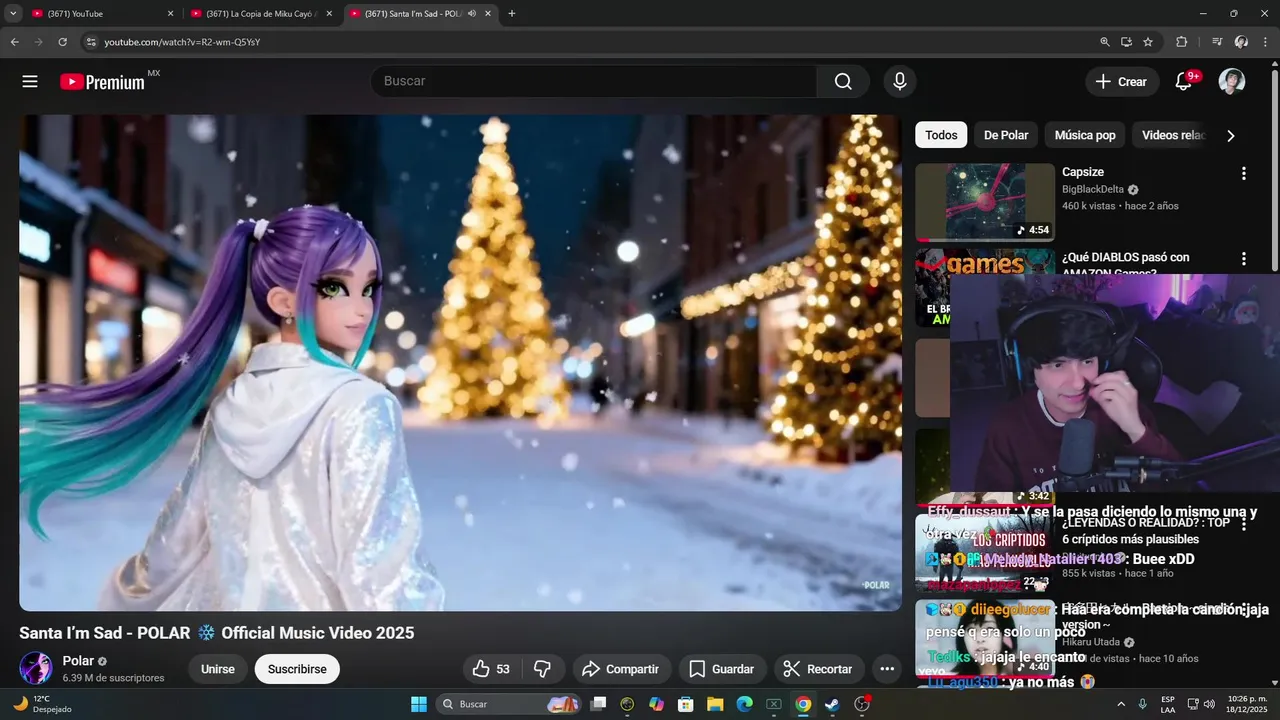Click the Recortar clip button
The image size is (1280, 720).
pyautogui.click(x=818, y=669)
